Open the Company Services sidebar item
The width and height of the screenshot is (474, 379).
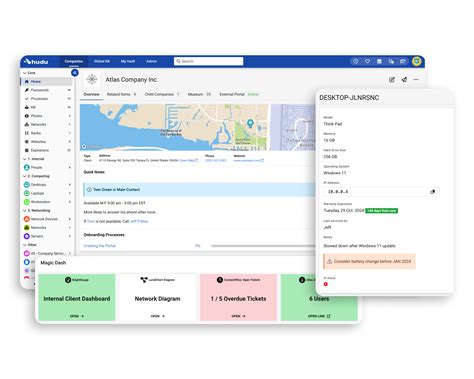point(46,253)
